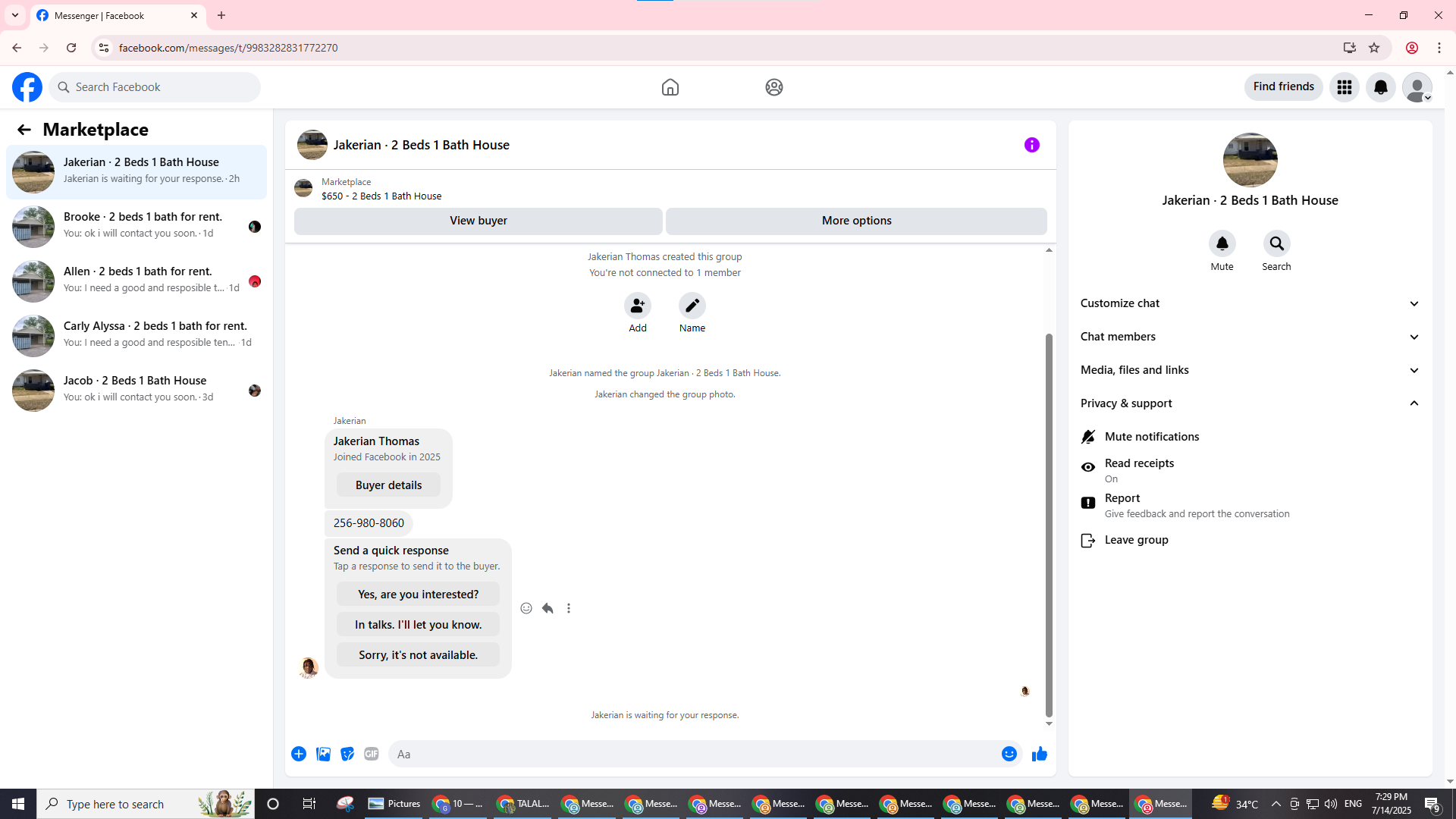Click the GIF icon in composer
The width and height of the screenshot is (1456, 819).
371,754
